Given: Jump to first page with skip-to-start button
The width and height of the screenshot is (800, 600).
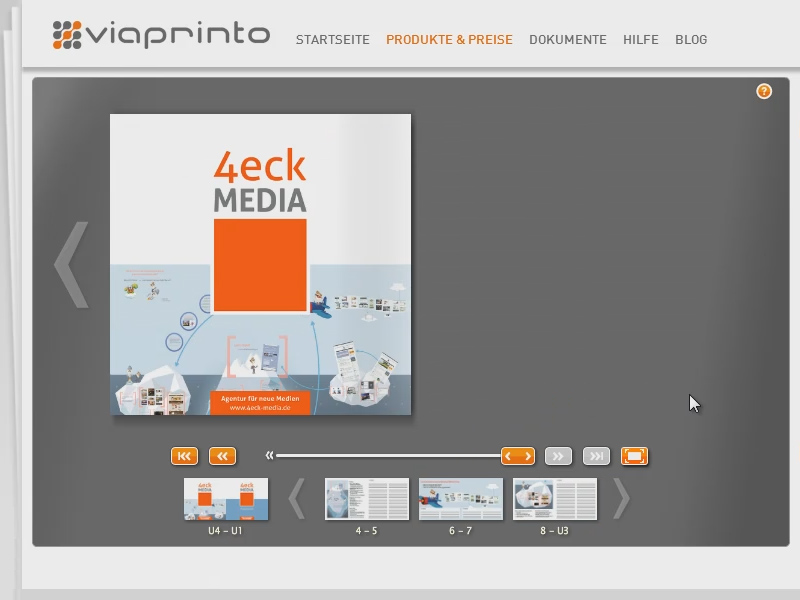Looking at the screenshot, I should click(x=184, y=456).
